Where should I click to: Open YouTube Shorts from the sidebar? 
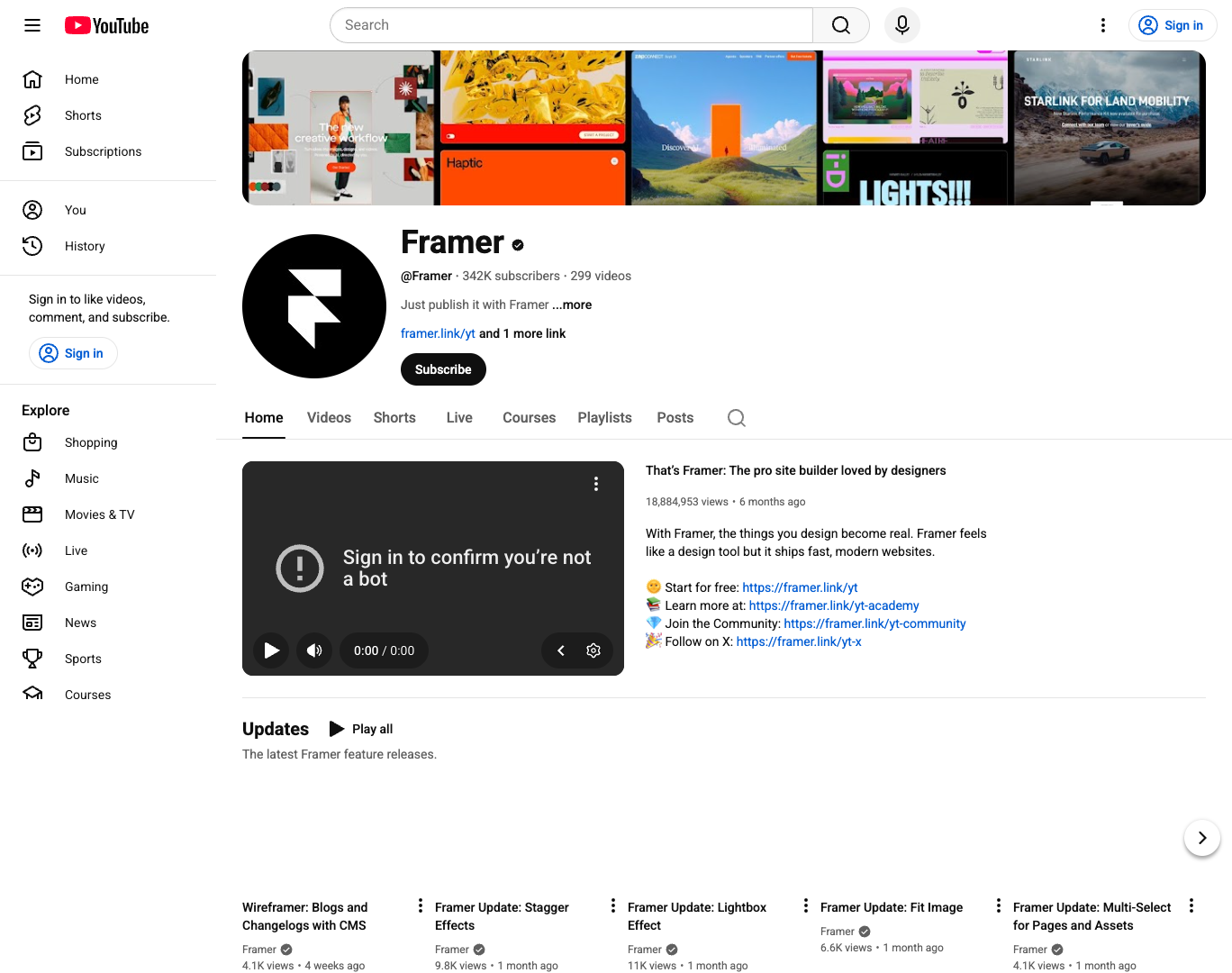[x=83, y=115]
